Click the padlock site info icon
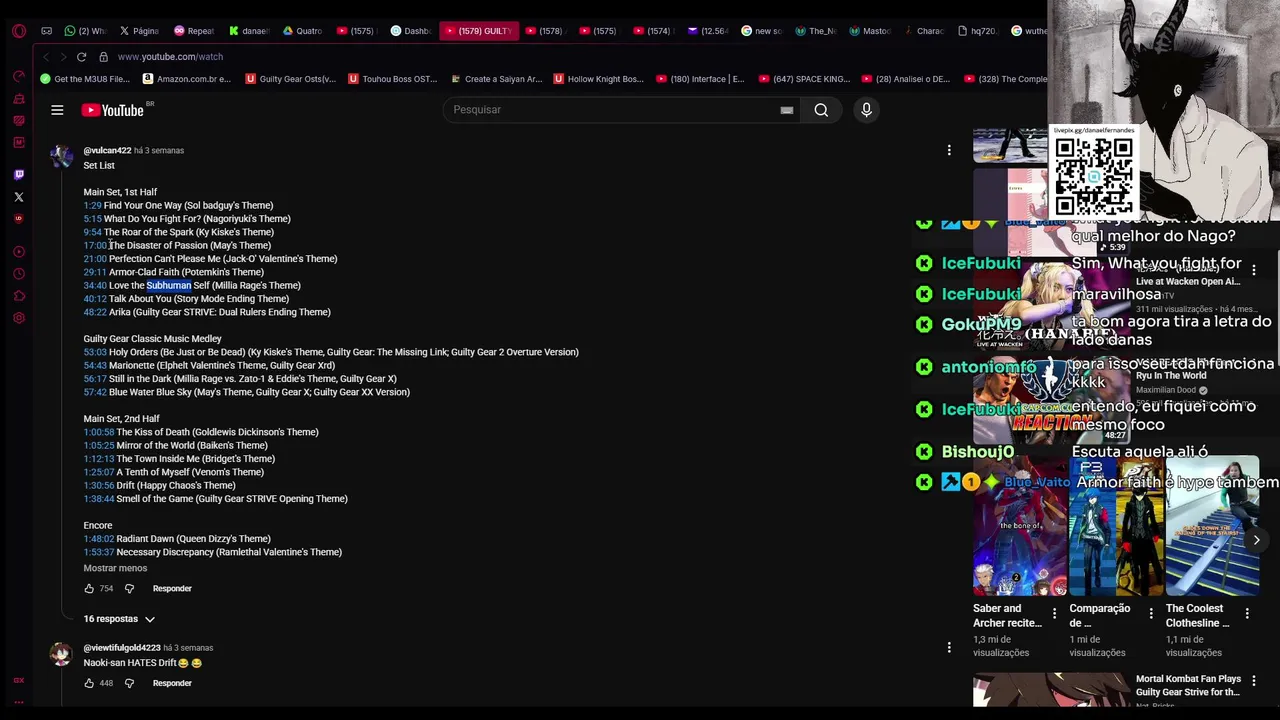Viewport: 1280px width, 720px height. pyautogui.click(x=103, y=57)
